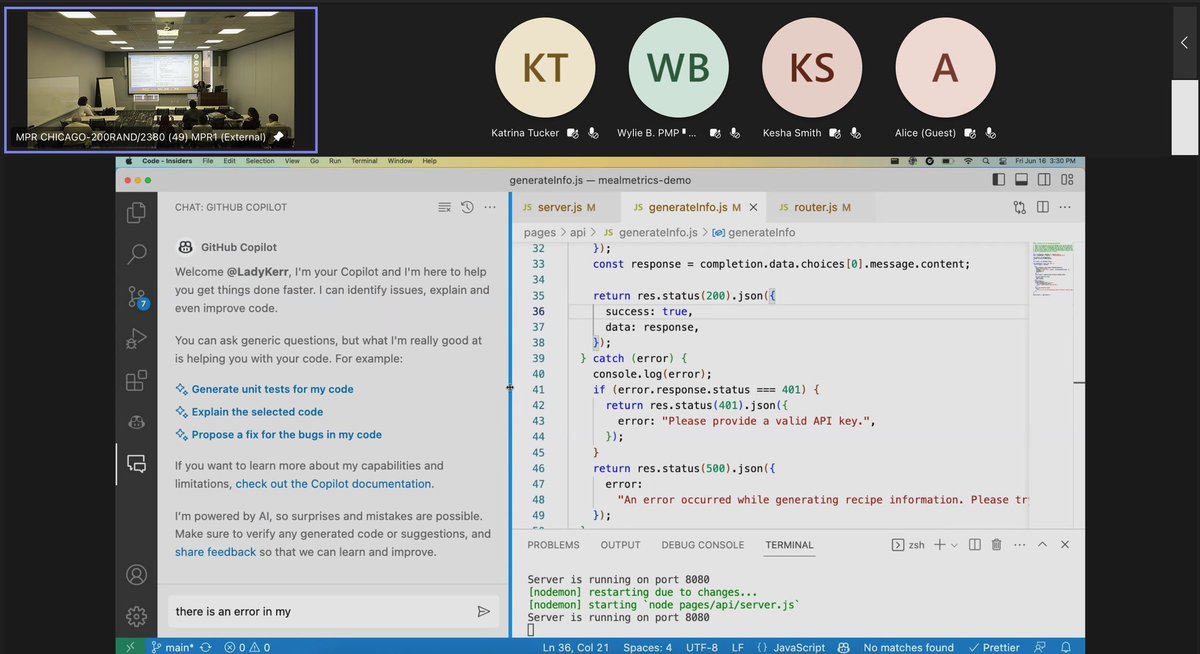Image resolution: width=1200 pixels, height=654 pixels.
Task: Split the editor to the right
Action: (1043, 208)
